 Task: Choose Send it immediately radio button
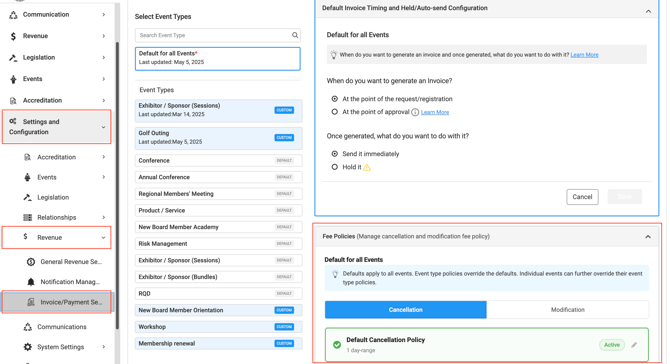point(335,154)
